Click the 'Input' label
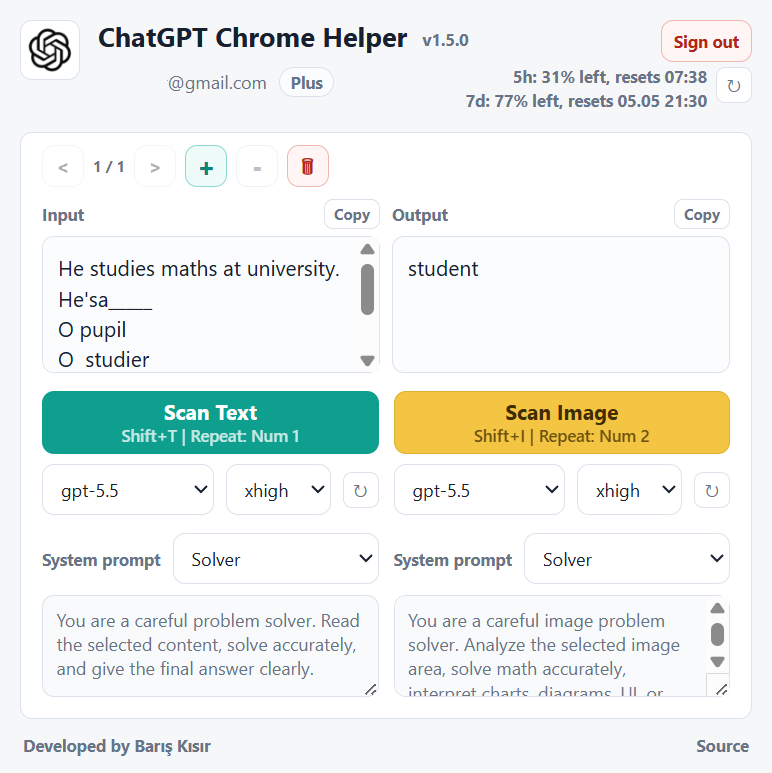Screen dimensions: 772x773 63,215
